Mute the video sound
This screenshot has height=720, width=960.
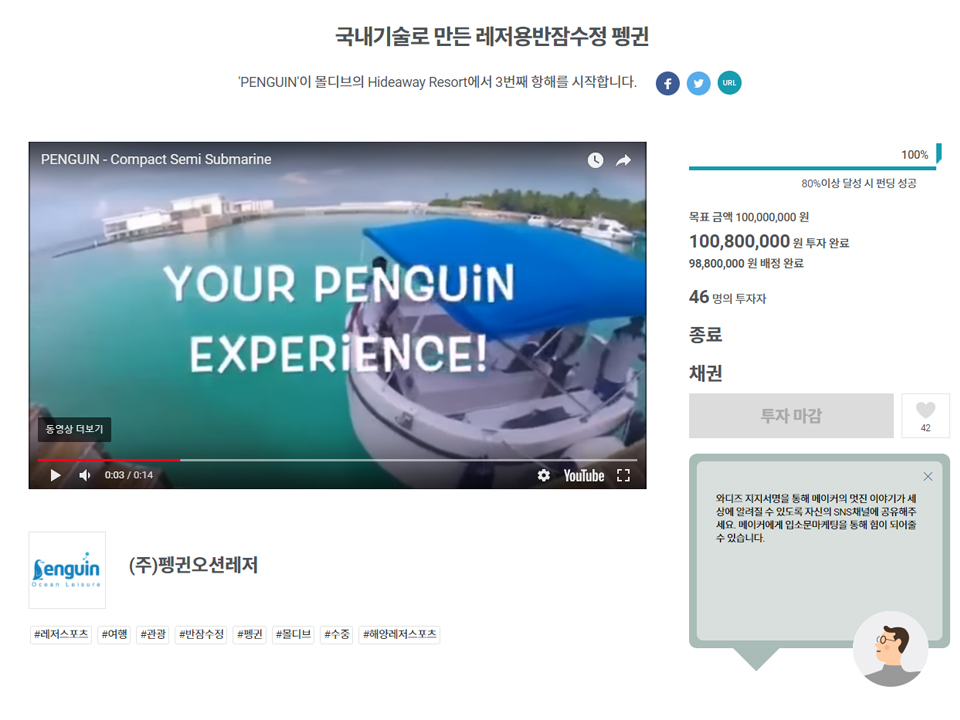[84, 475]
